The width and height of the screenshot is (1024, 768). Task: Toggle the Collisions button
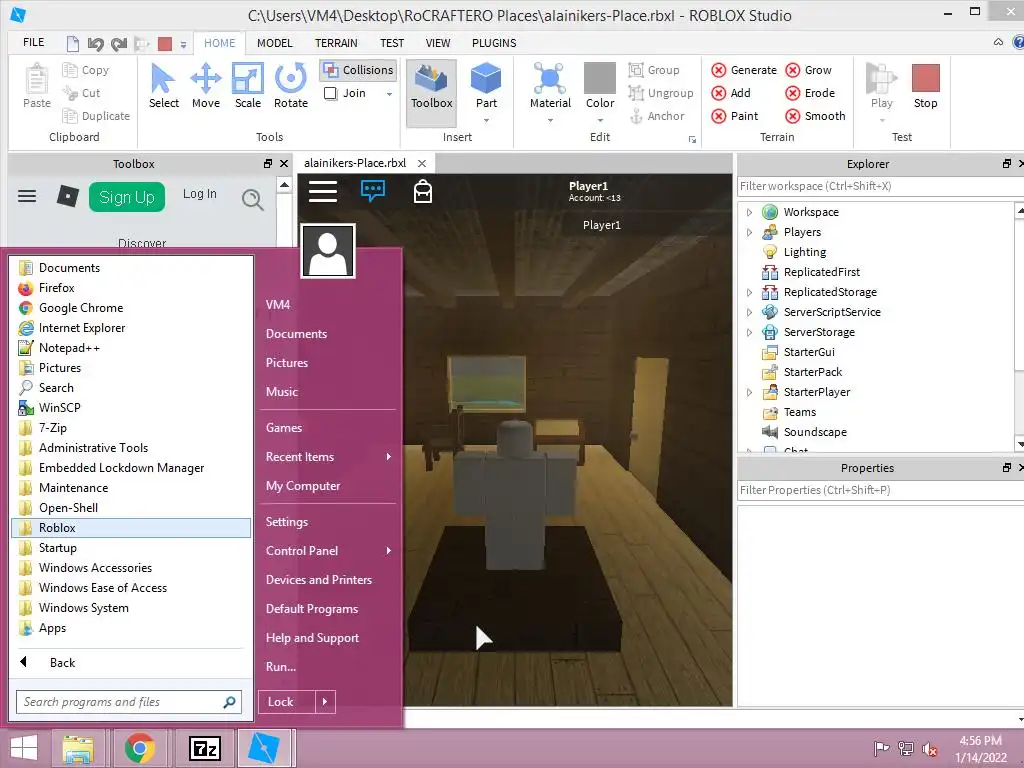click(x=359, y=70)
